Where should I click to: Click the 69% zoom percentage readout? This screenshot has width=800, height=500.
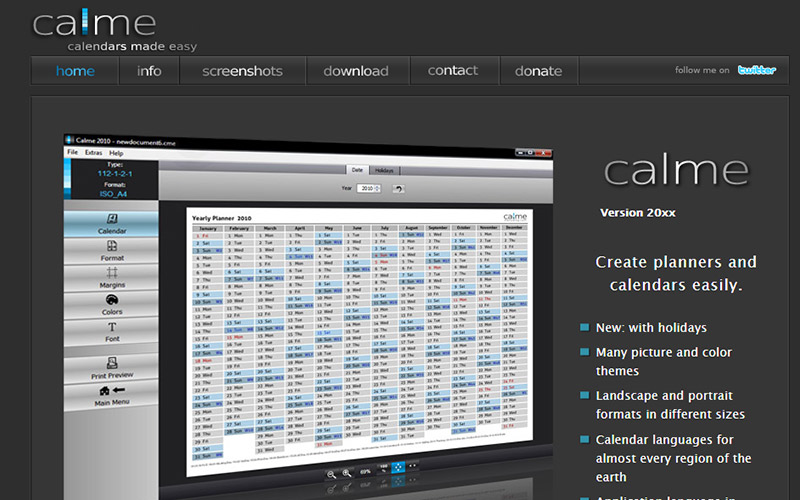point(365,471)
